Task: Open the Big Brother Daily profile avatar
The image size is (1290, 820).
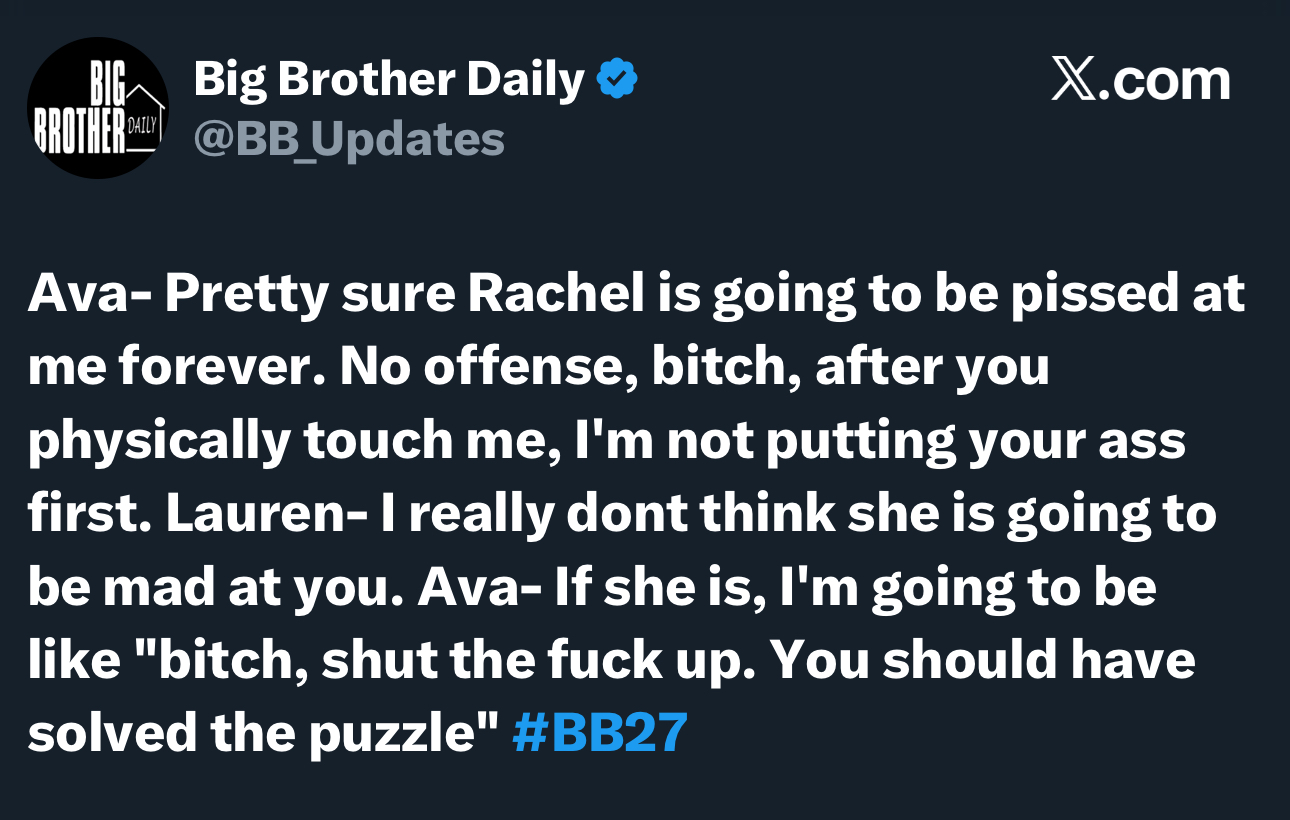Action: point(98,108)
